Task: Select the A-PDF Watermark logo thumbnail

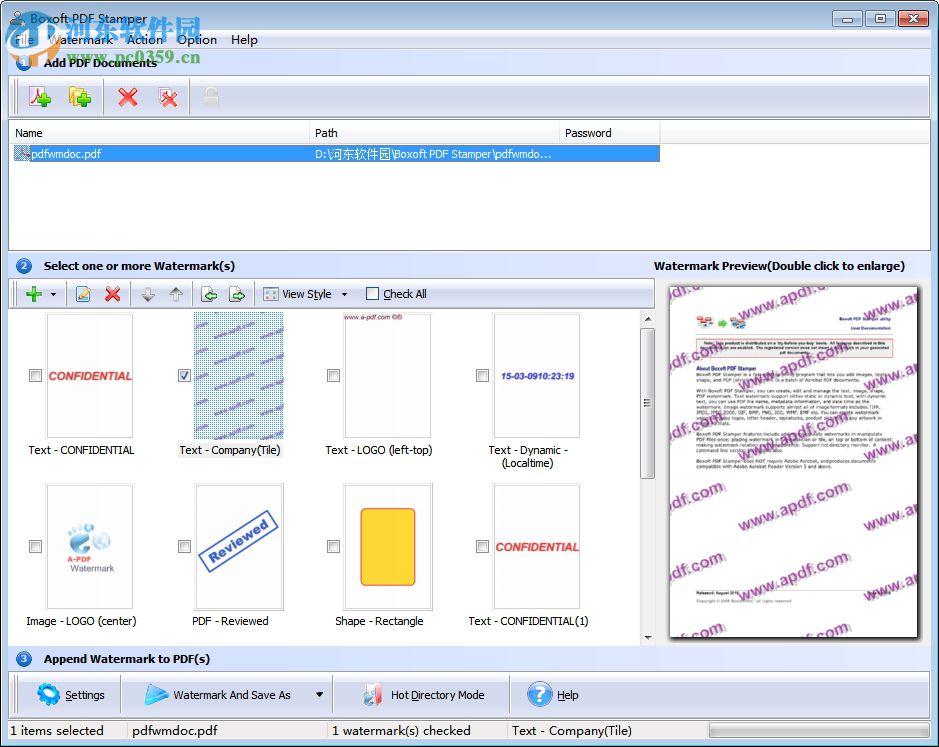Action: [x=90, y=546]
